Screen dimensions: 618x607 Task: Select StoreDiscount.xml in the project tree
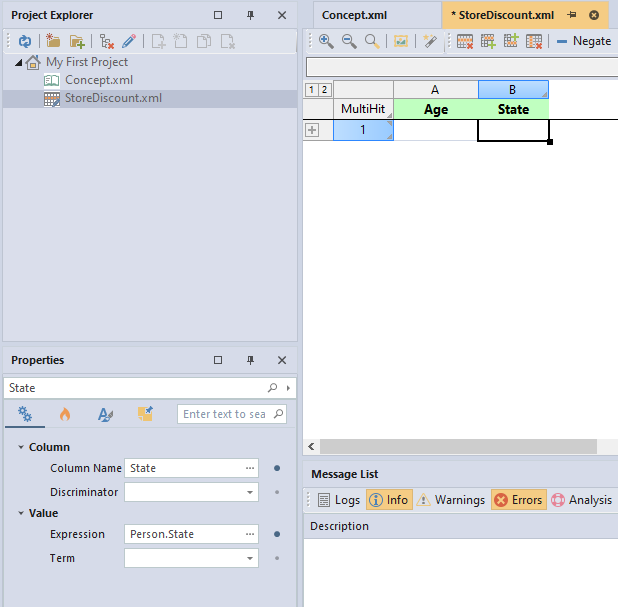tap(113, 98)
